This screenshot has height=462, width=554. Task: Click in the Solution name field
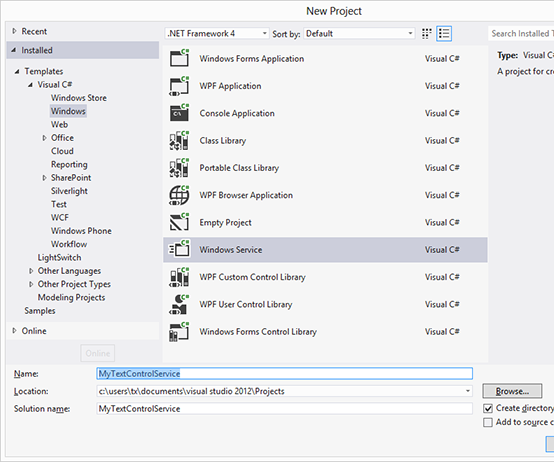pyautogui.click(x=284, y=409)
